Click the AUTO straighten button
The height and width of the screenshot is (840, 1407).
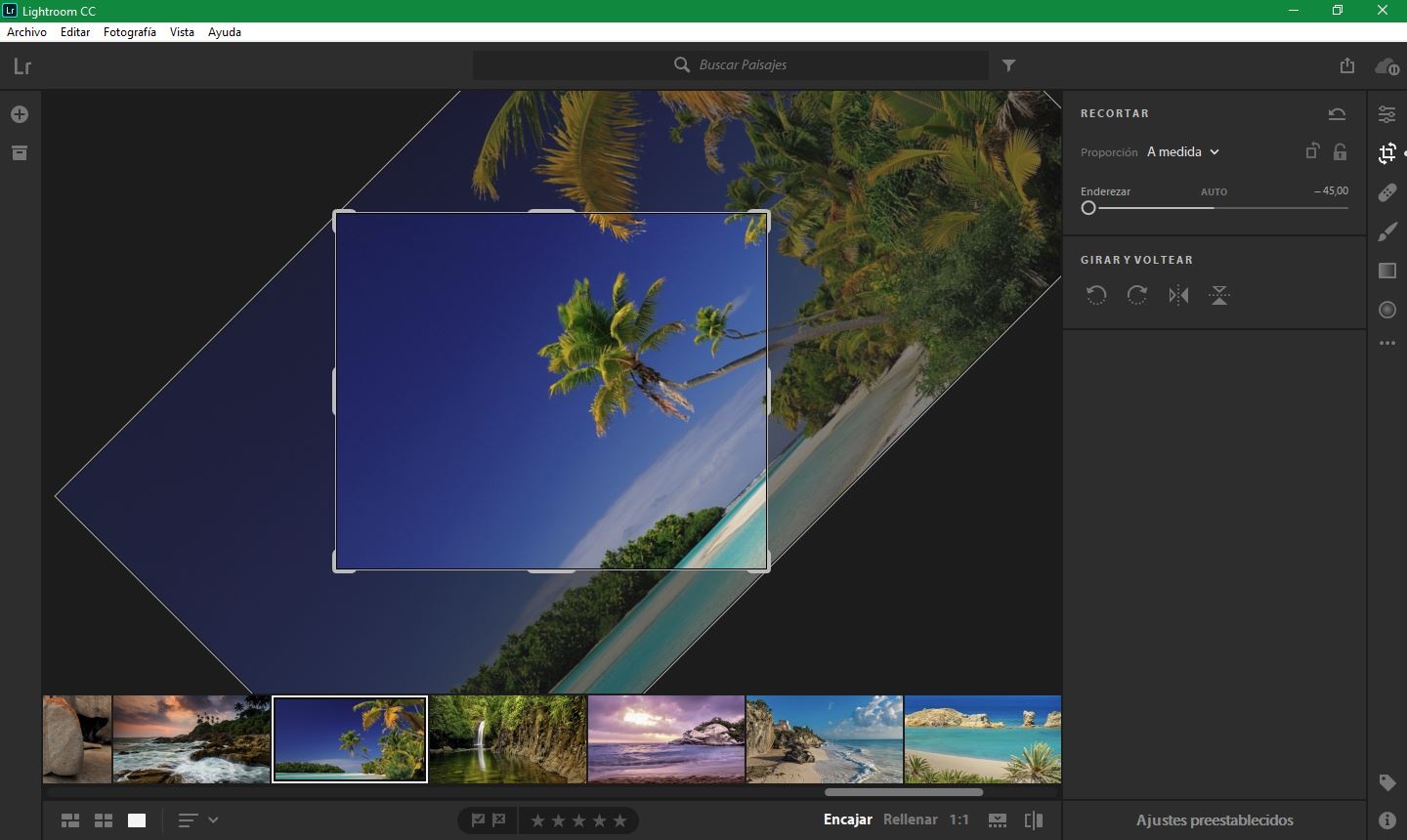(1214, 192)
